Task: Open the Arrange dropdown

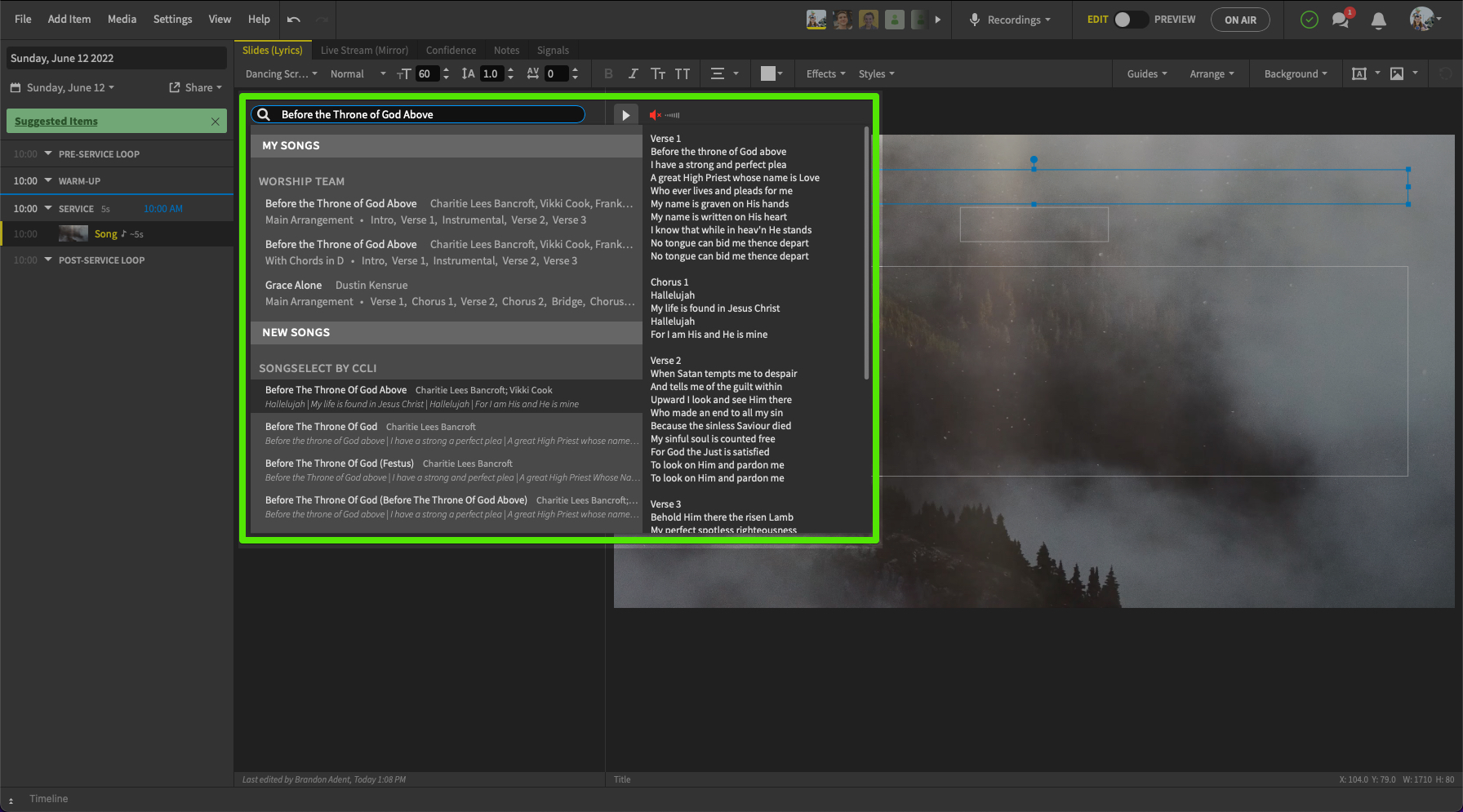Action: click(x=1212, y=73)
